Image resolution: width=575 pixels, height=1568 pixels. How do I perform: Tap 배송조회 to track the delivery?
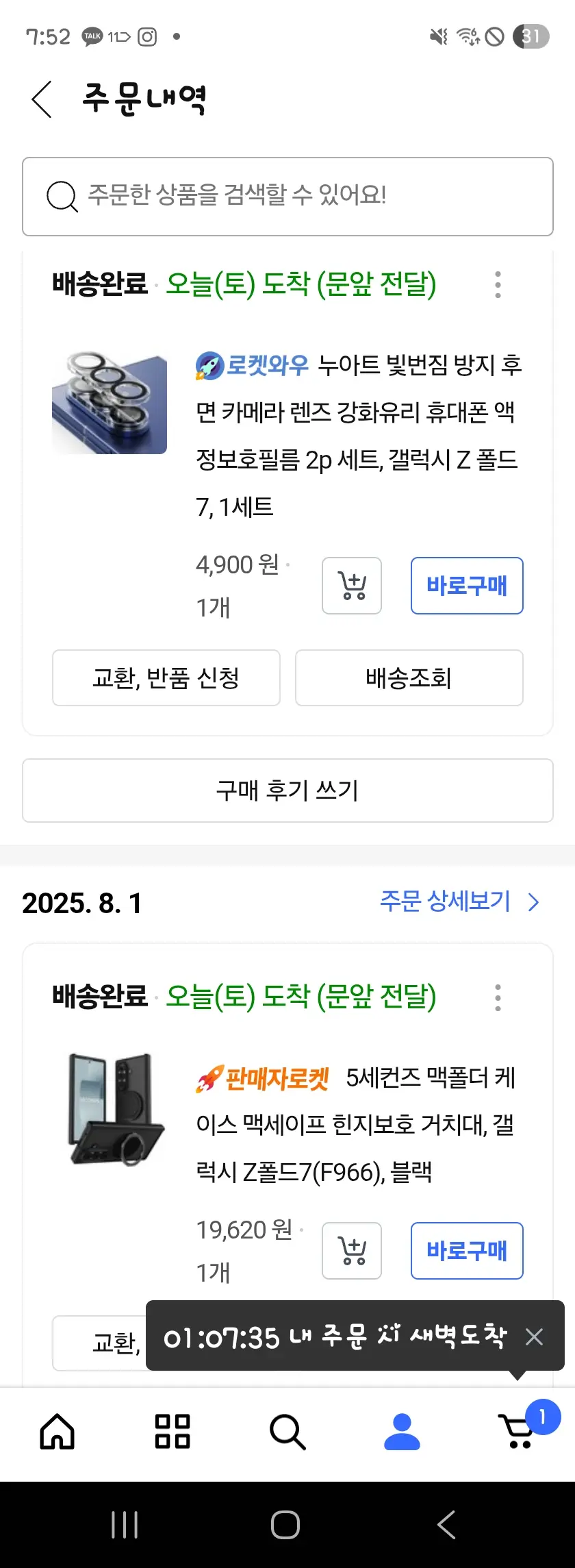(x=409, y=677)
